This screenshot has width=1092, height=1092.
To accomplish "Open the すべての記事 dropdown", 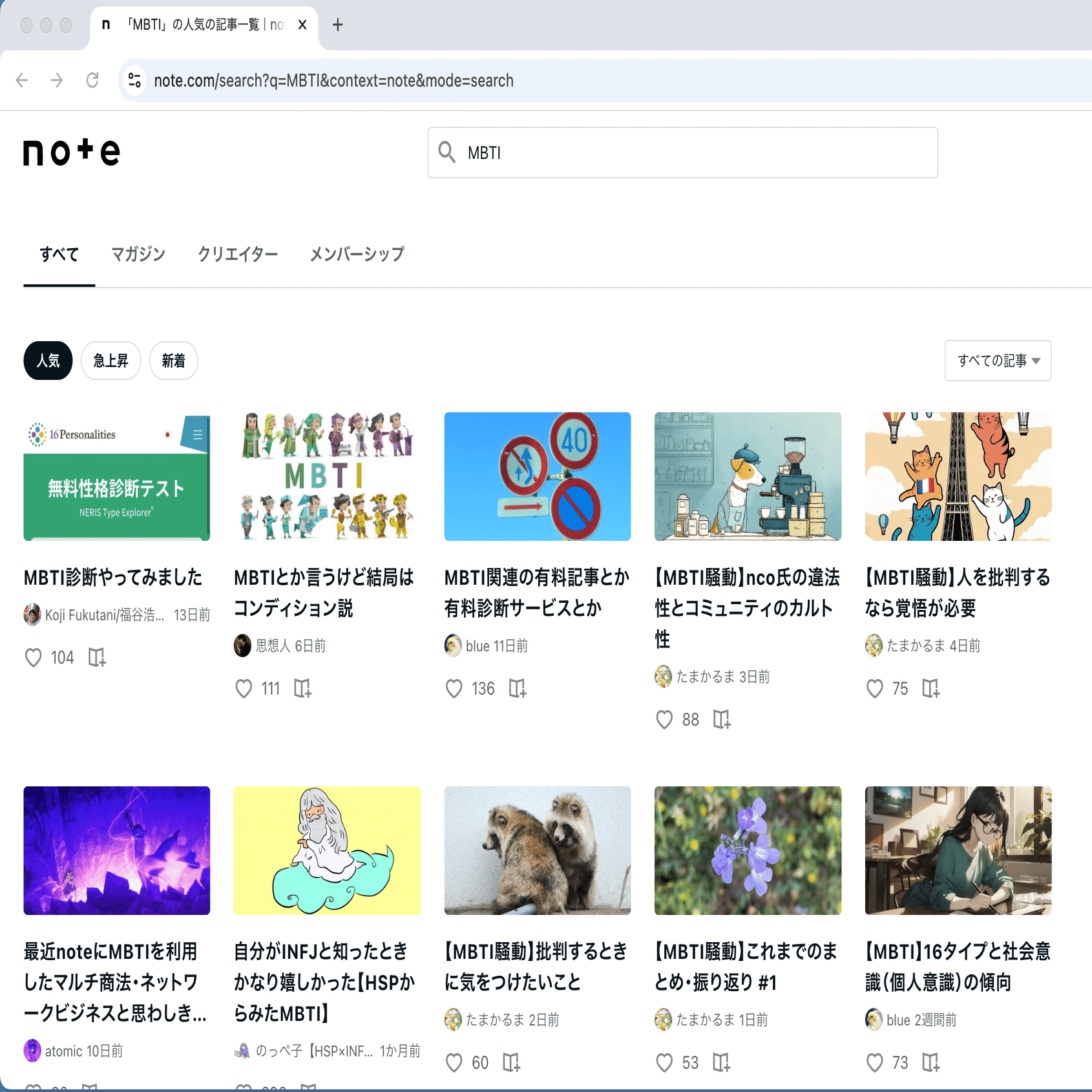I will 998,361.
